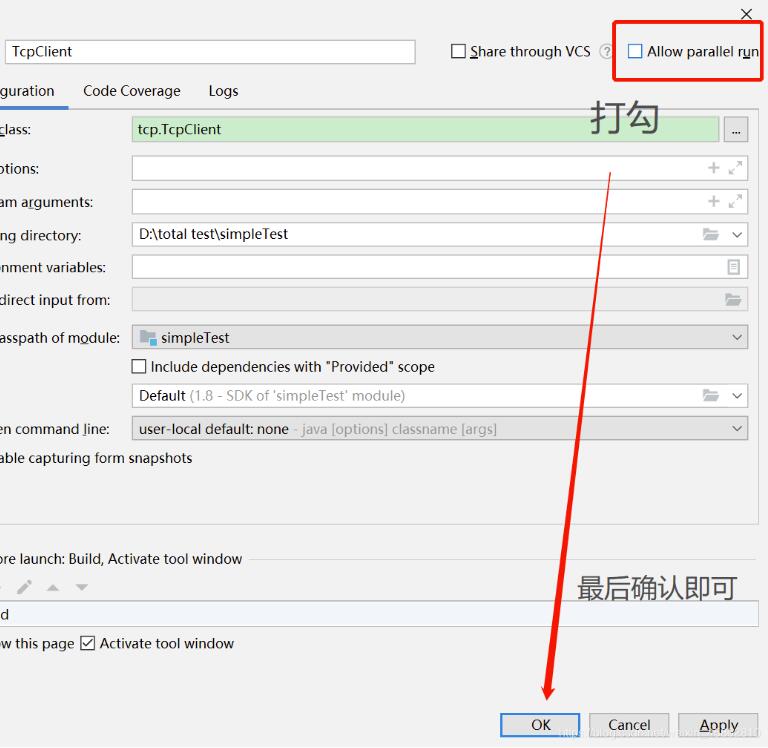Move the before launch task up

(x=53, y=587)
